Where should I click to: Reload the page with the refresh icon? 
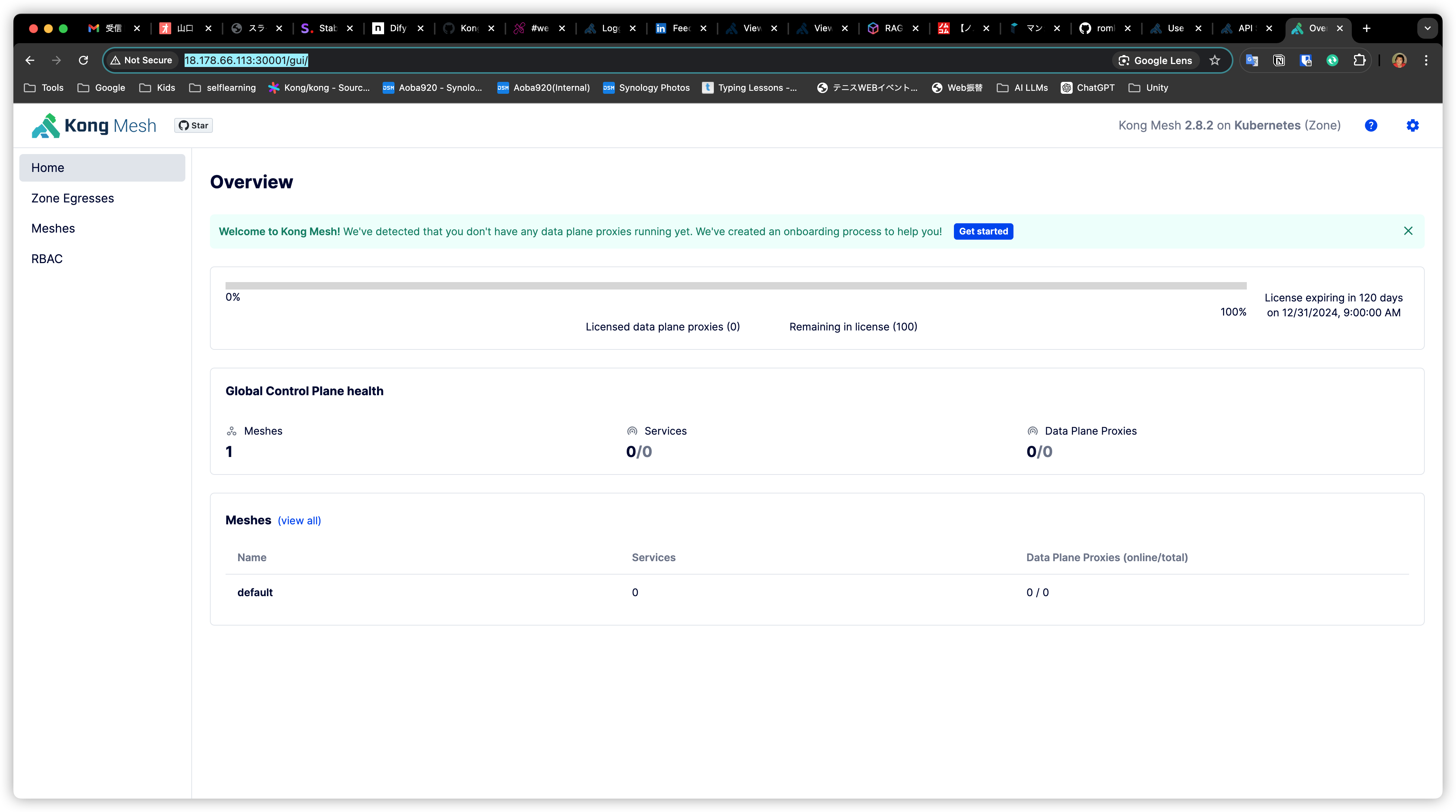point(83,60)
